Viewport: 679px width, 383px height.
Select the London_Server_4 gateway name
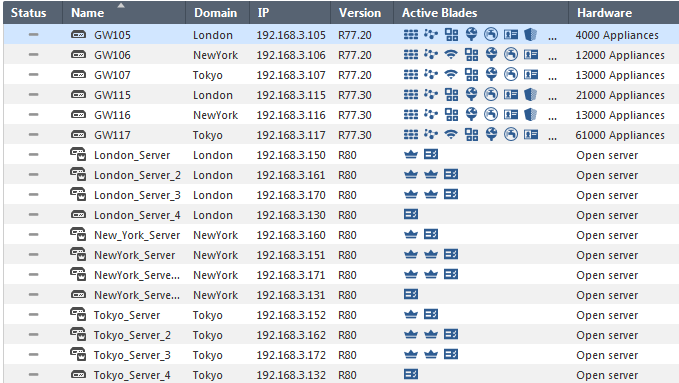click(x=137, y=215)
